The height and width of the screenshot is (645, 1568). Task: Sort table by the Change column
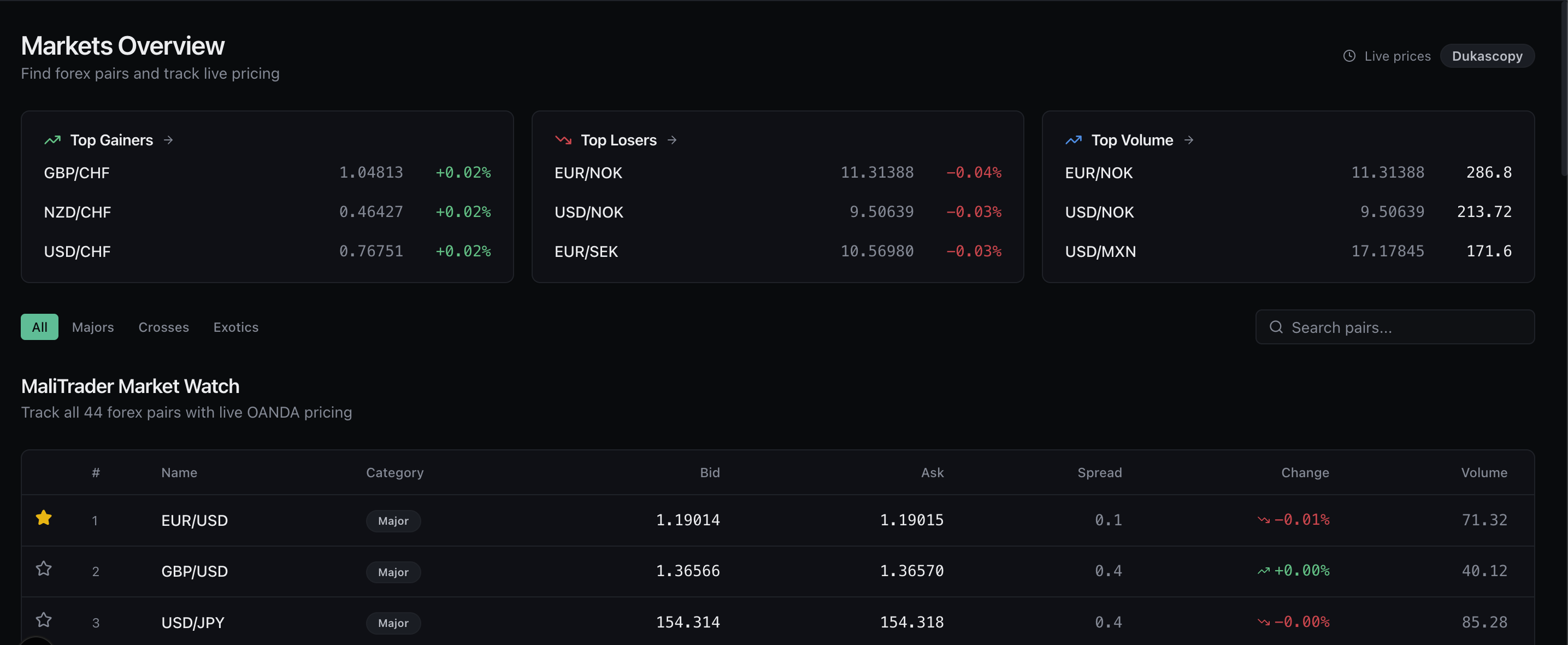coord(1305,472)
